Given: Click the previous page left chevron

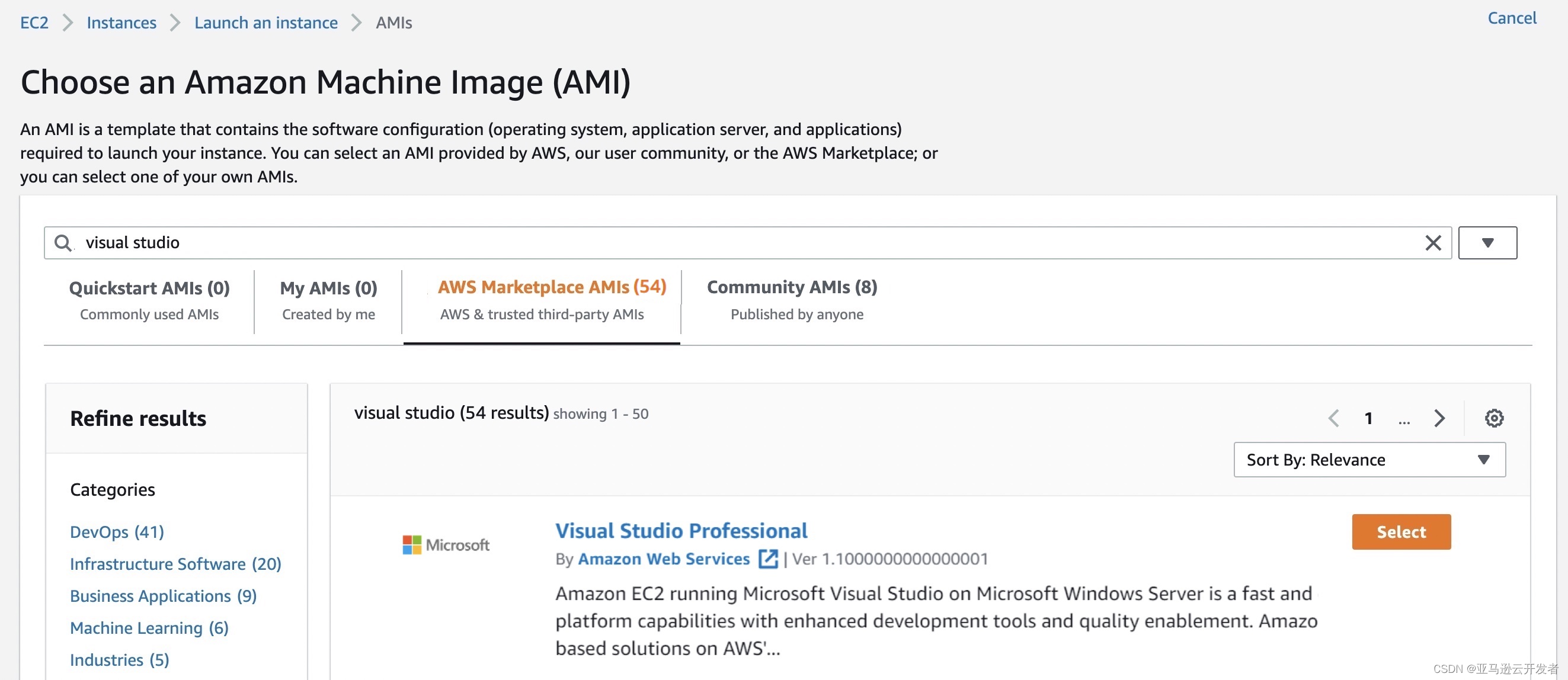Looking at the screenshot, I should [1333, 418].
